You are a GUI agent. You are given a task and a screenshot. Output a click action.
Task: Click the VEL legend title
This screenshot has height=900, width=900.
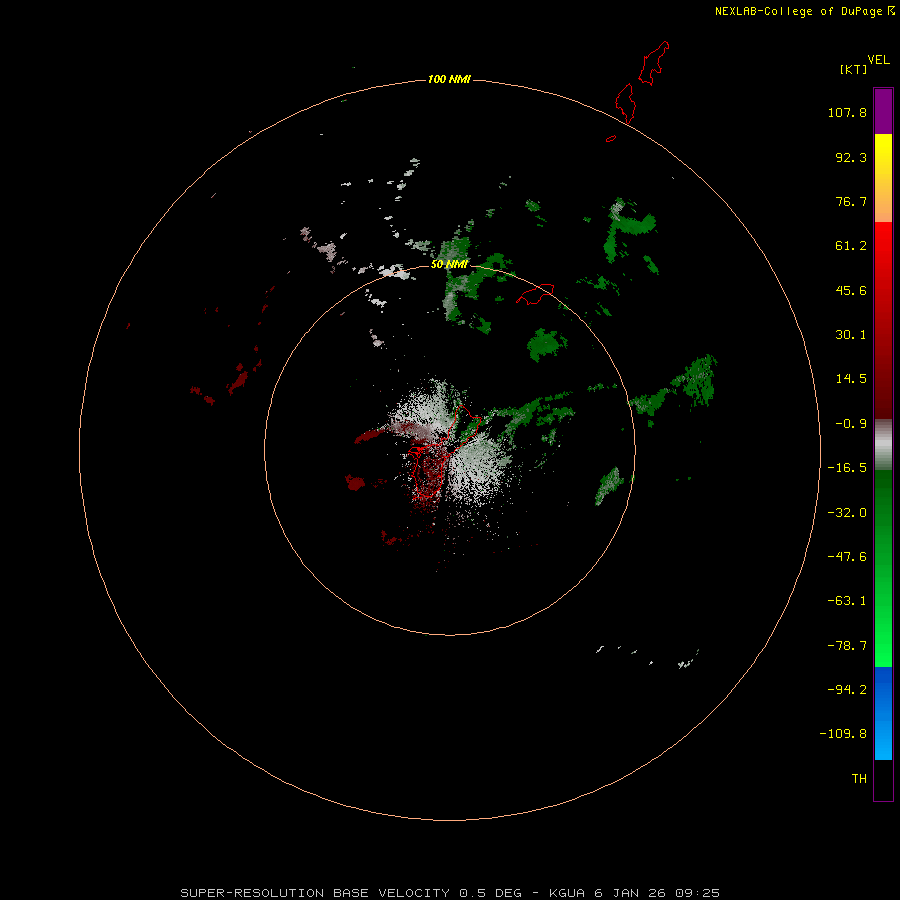coord(878,60)
